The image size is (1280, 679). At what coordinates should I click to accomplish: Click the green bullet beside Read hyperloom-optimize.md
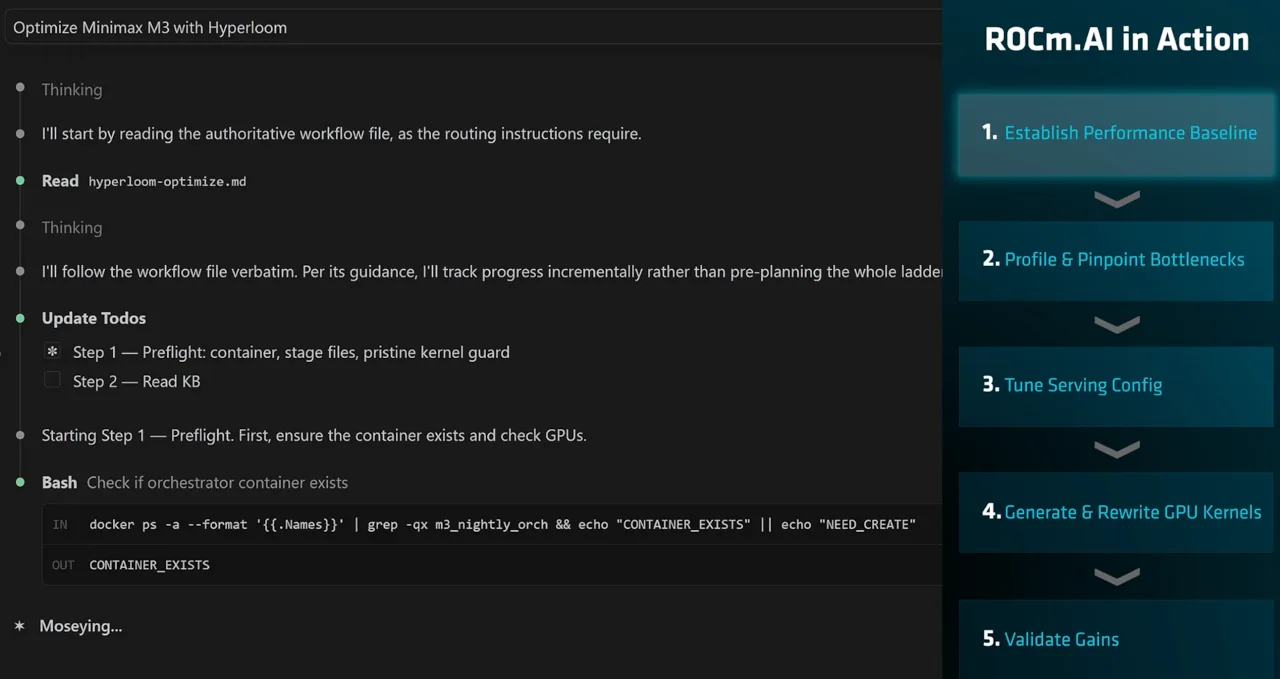point(20,180)
